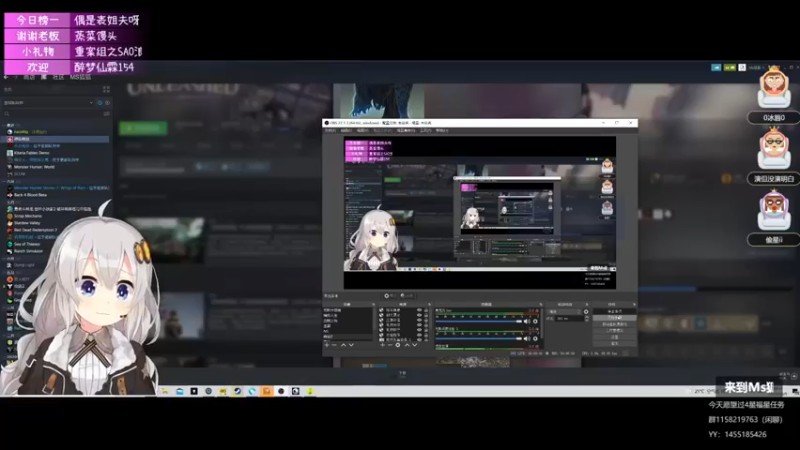This screenshot has width=800, height=450.
Task: Pop out OBS audio mixer dock header icon
Action: click(541, 305)
